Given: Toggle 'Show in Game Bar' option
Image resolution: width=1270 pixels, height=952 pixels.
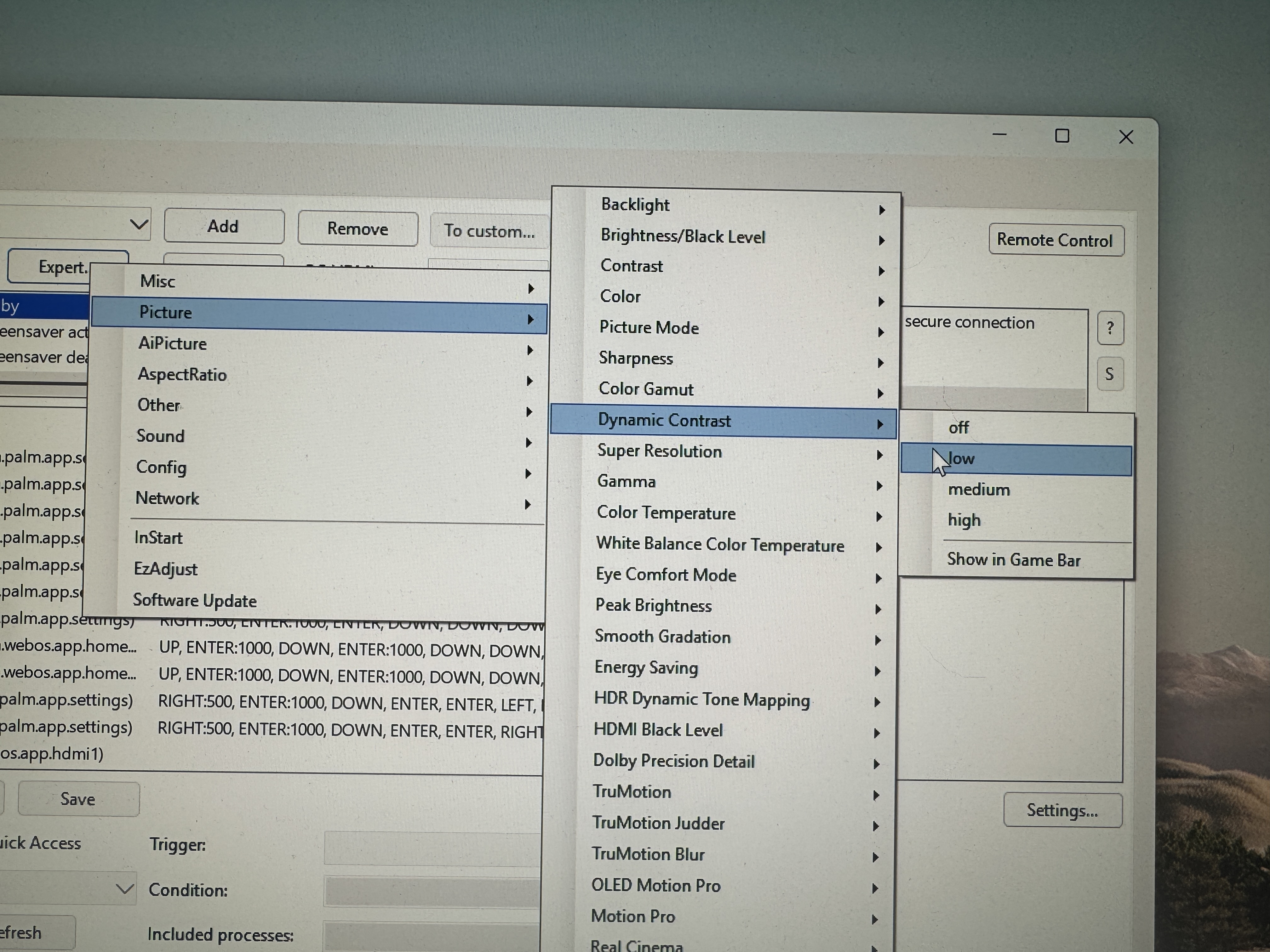Looking at the screenshot, I should (x=1013, y=559).
